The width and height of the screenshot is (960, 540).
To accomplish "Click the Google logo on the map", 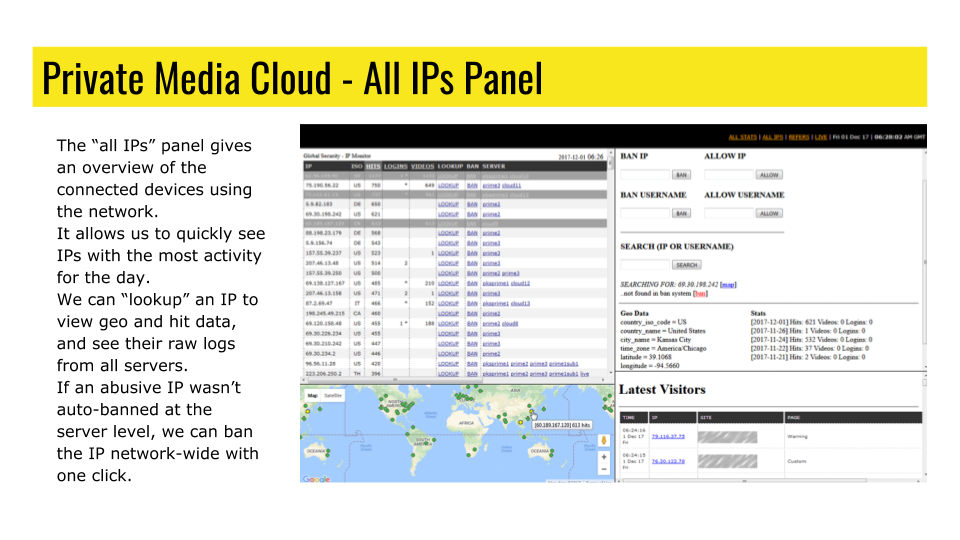I will click(316, 479).
